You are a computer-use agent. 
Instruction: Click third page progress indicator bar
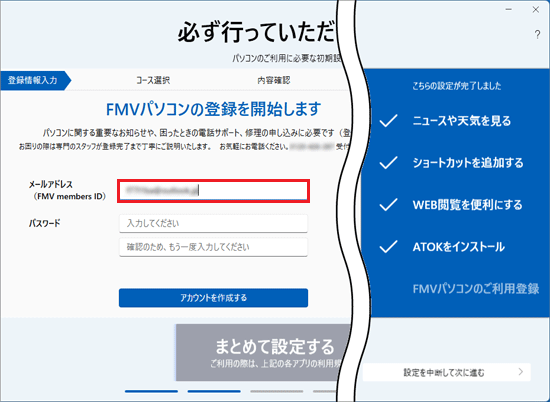click(276, 391)
